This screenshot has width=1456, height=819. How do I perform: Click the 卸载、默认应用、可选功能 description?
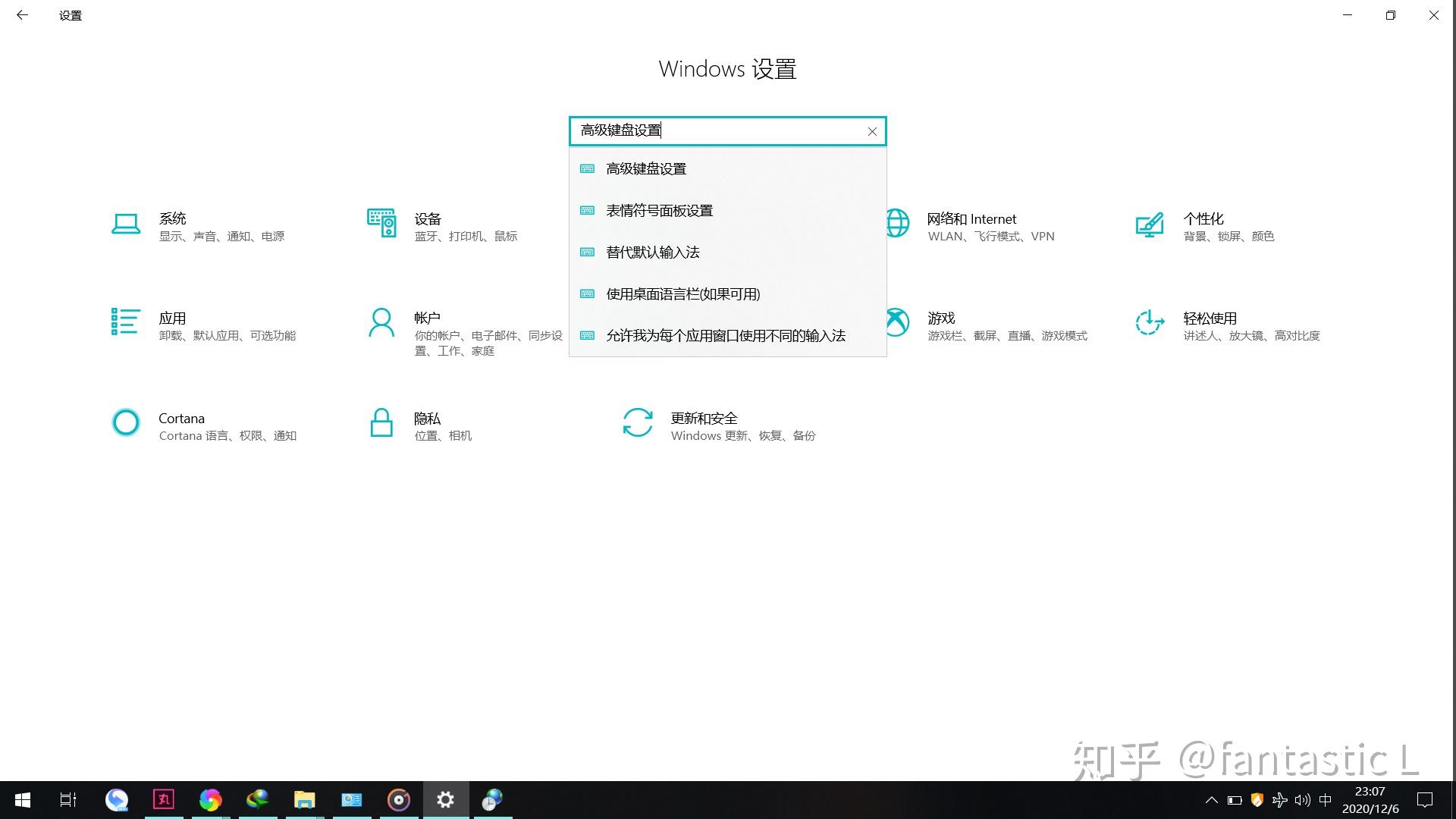tap(227, 336)
